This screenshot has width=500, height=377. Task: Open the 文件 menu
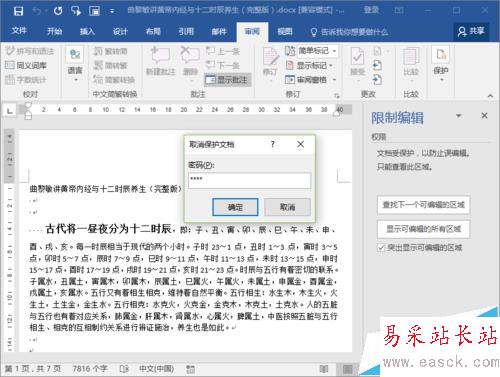pyautogui.click(x=19, y=31)
